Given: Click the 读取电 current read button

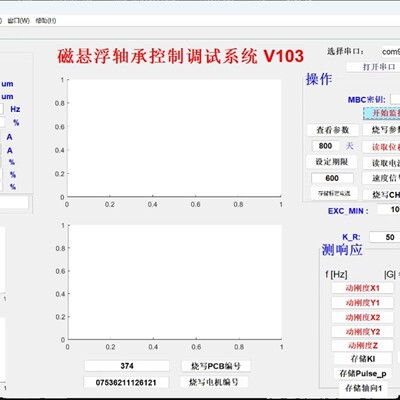Looking at the screenshot, I should pyautogui.click(x=381, y=163).
